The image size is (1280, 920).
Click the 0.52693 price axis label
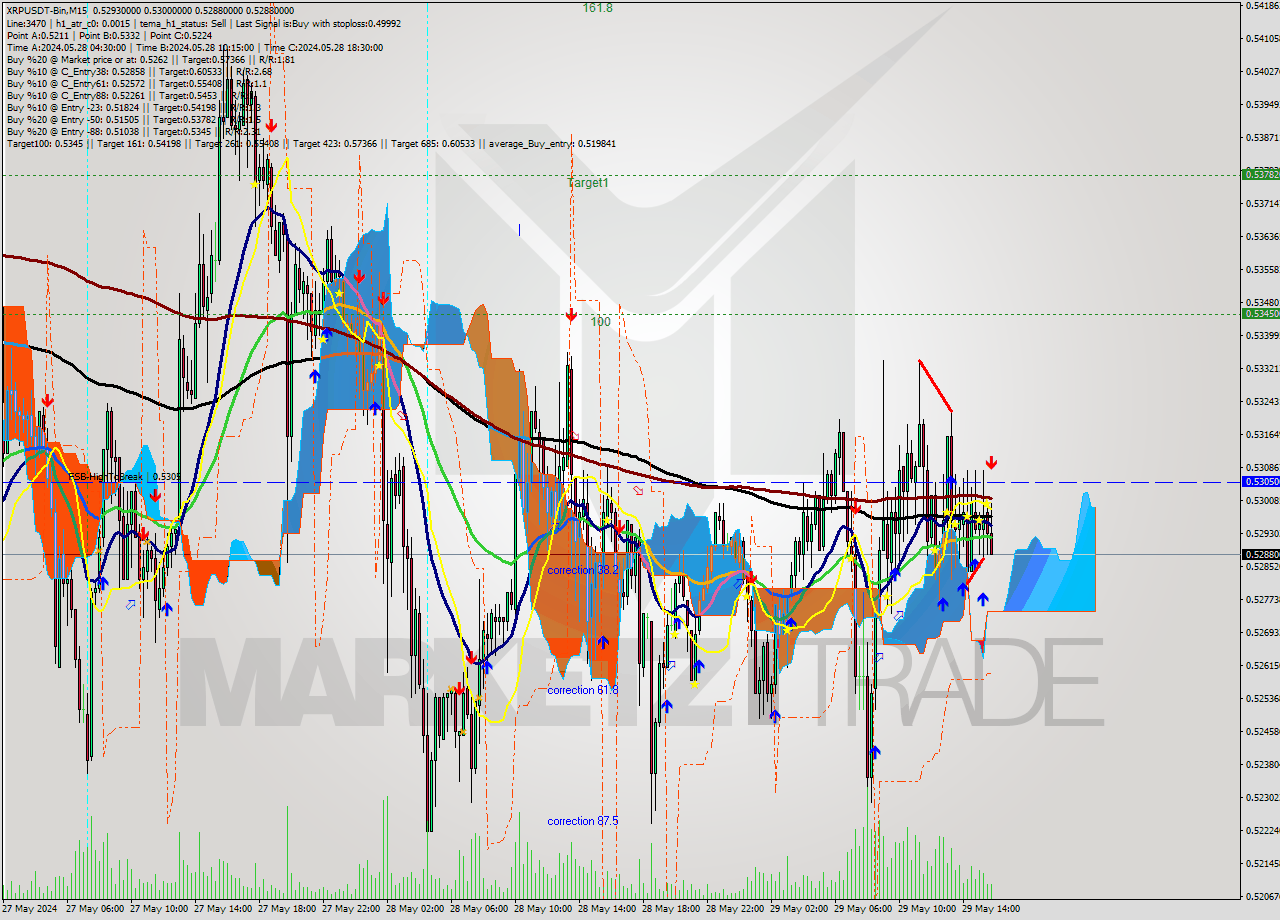tap(1263, 632)
